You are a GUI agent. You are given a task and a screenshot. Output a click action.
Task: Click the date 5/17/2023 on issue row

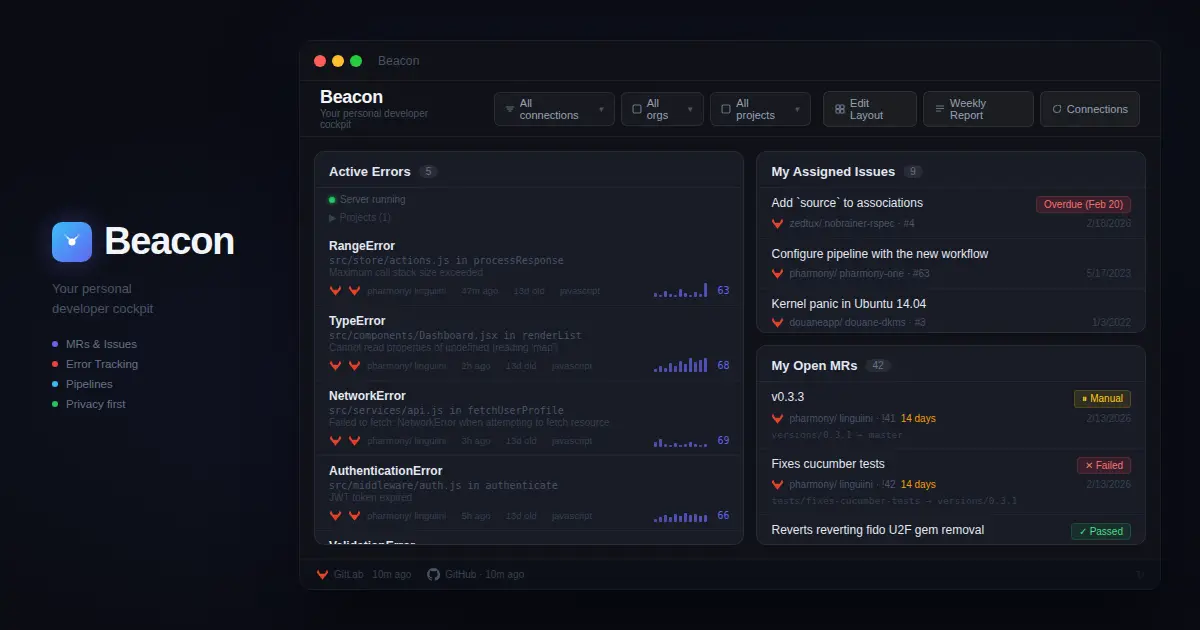point(1110,273)
